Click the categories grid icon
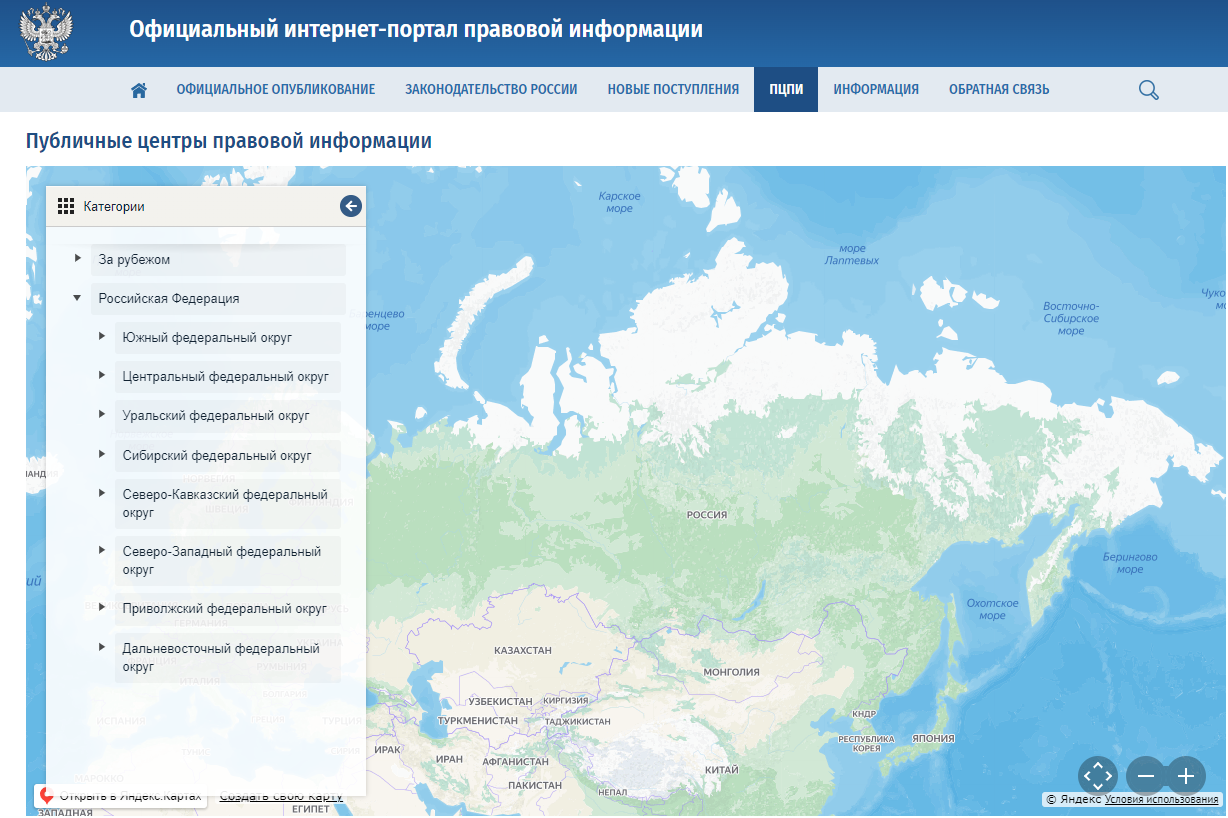The image size is (1228, 818). (x=66, y=207)
